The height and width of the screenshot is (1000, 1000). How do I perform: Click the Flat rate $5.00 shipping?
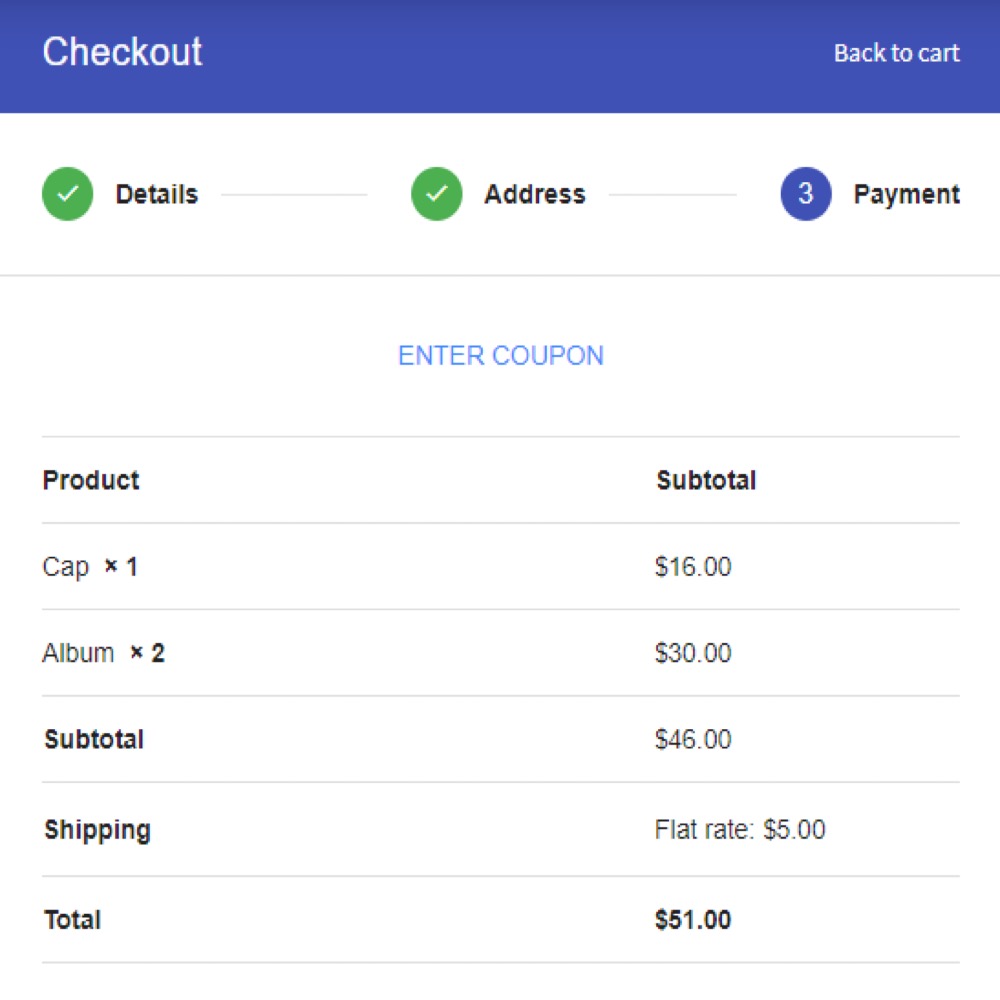(740, 830)
